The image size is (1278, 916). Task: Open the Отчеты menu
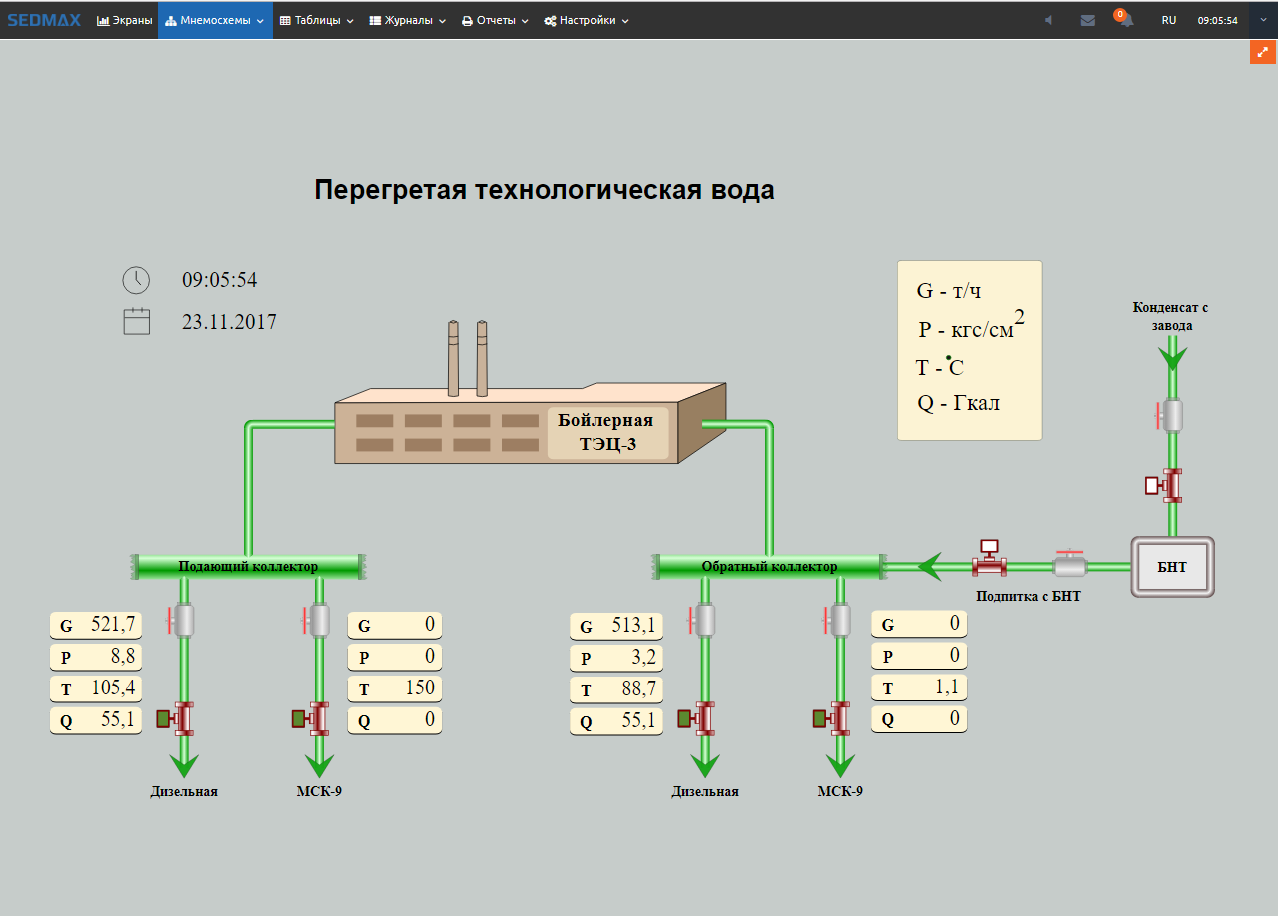coord(495,20)
